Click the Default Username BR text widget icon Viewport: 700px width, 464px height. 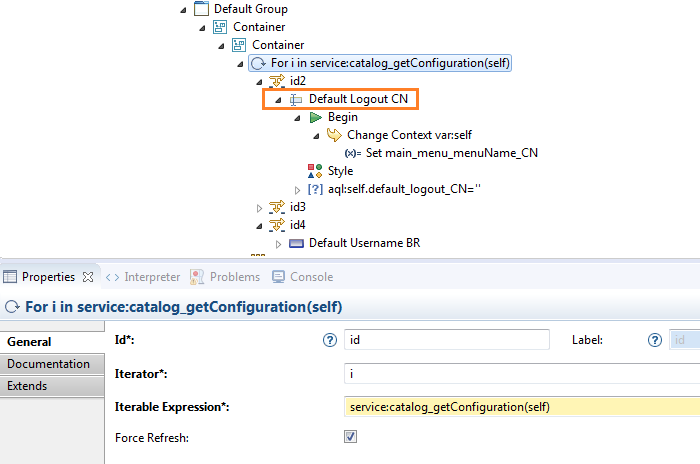[x=296, y=243]
